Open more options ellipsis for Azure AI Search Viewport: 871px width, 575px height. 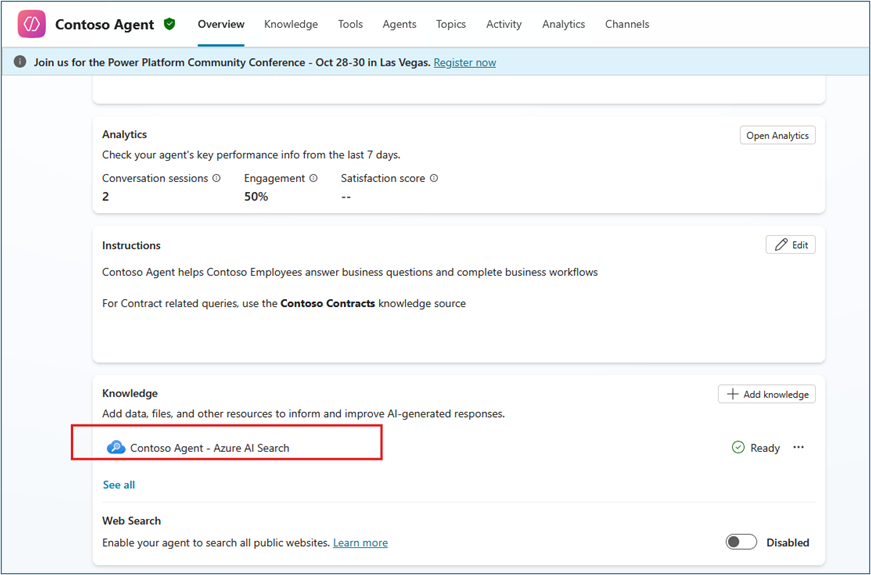(799, 447)
